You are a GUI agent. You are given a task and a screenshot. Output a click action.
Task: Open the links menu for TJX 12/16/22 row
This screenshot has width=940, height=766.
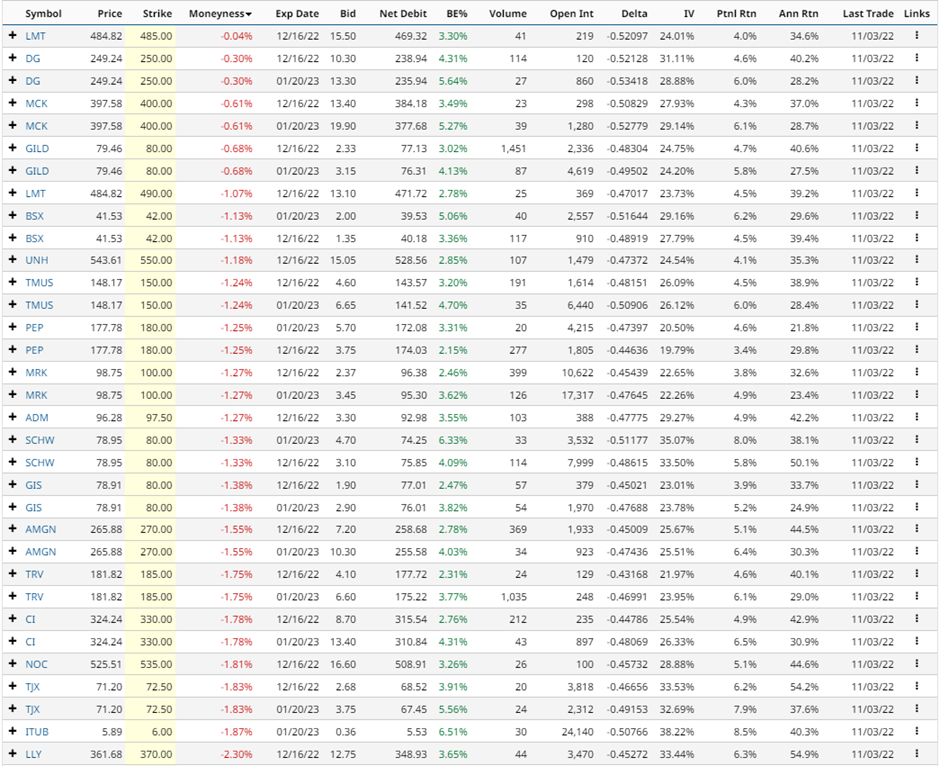(917, 686)
